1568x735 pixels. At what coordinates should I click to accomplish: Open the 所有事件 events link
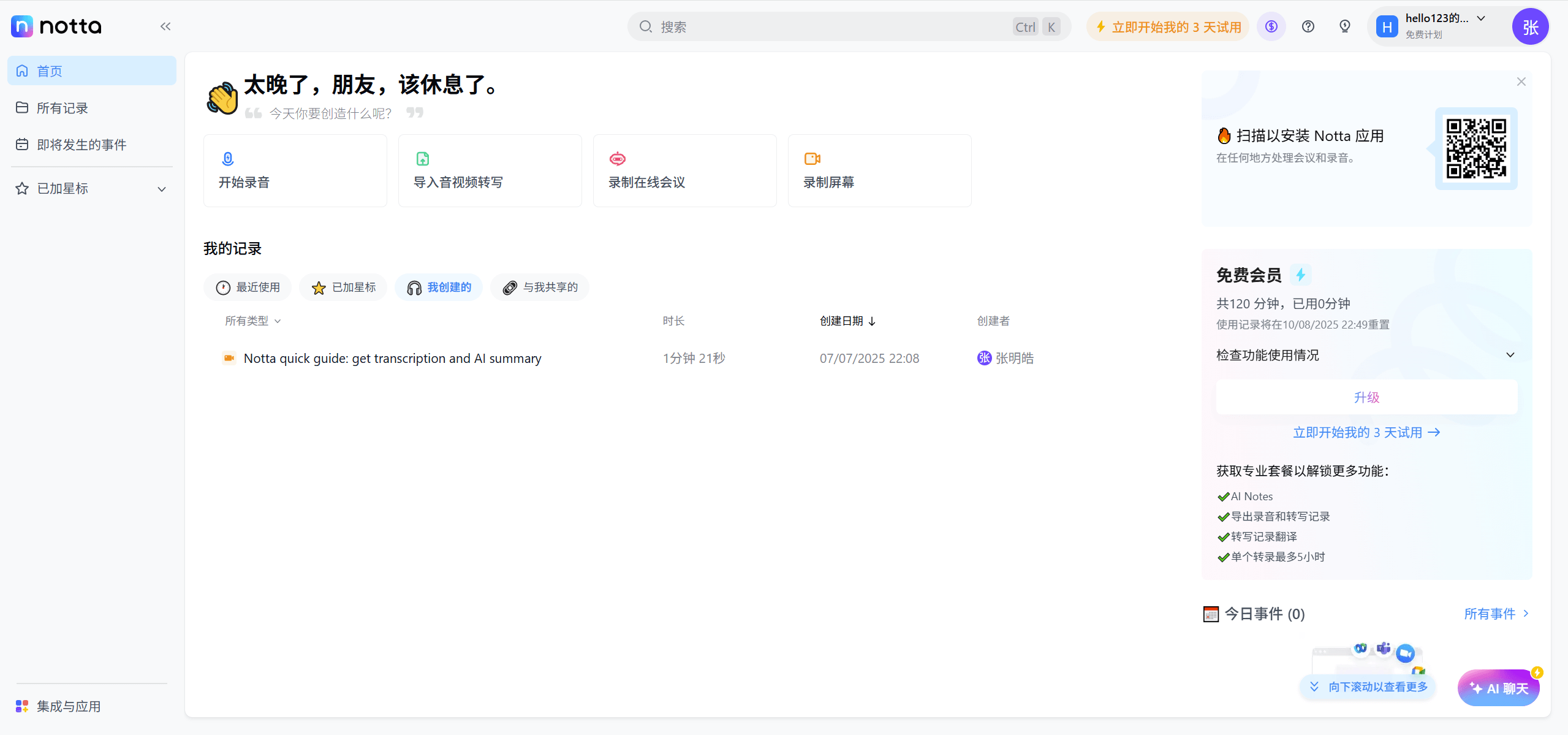tap(1494, 614)
